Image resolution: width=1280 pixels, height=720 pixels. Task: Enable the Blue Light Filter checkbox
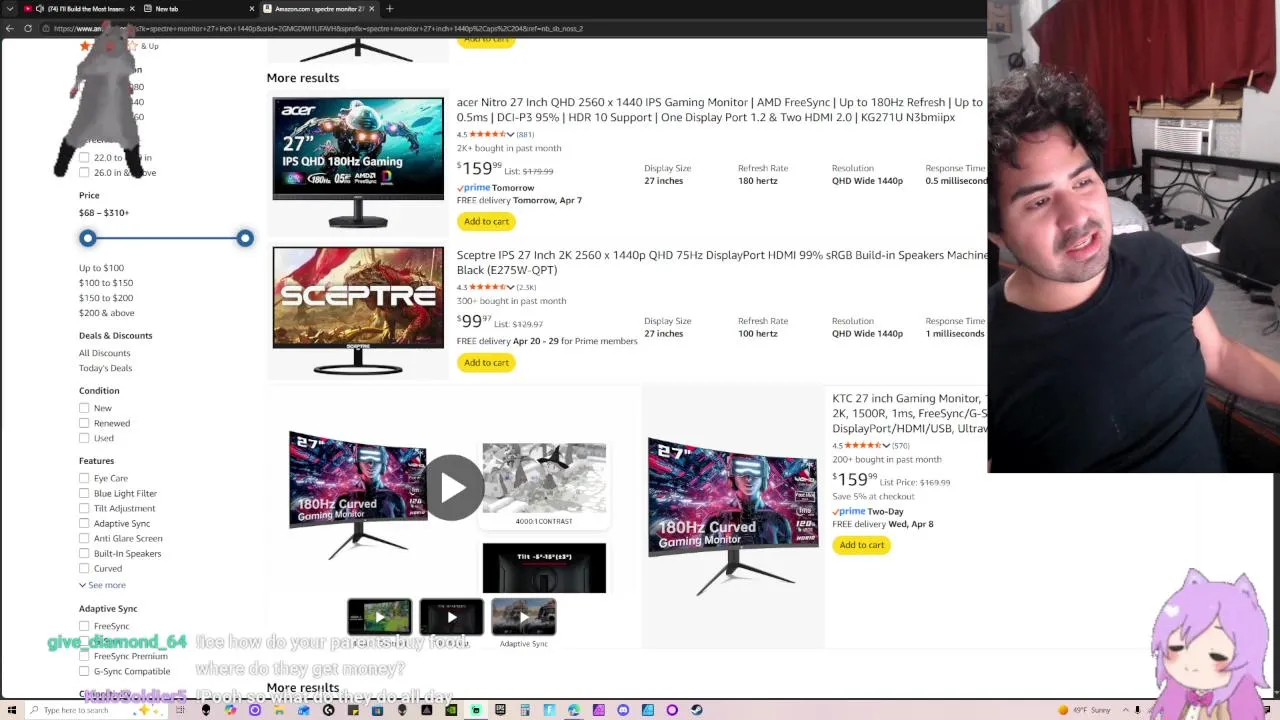point(84,493)
